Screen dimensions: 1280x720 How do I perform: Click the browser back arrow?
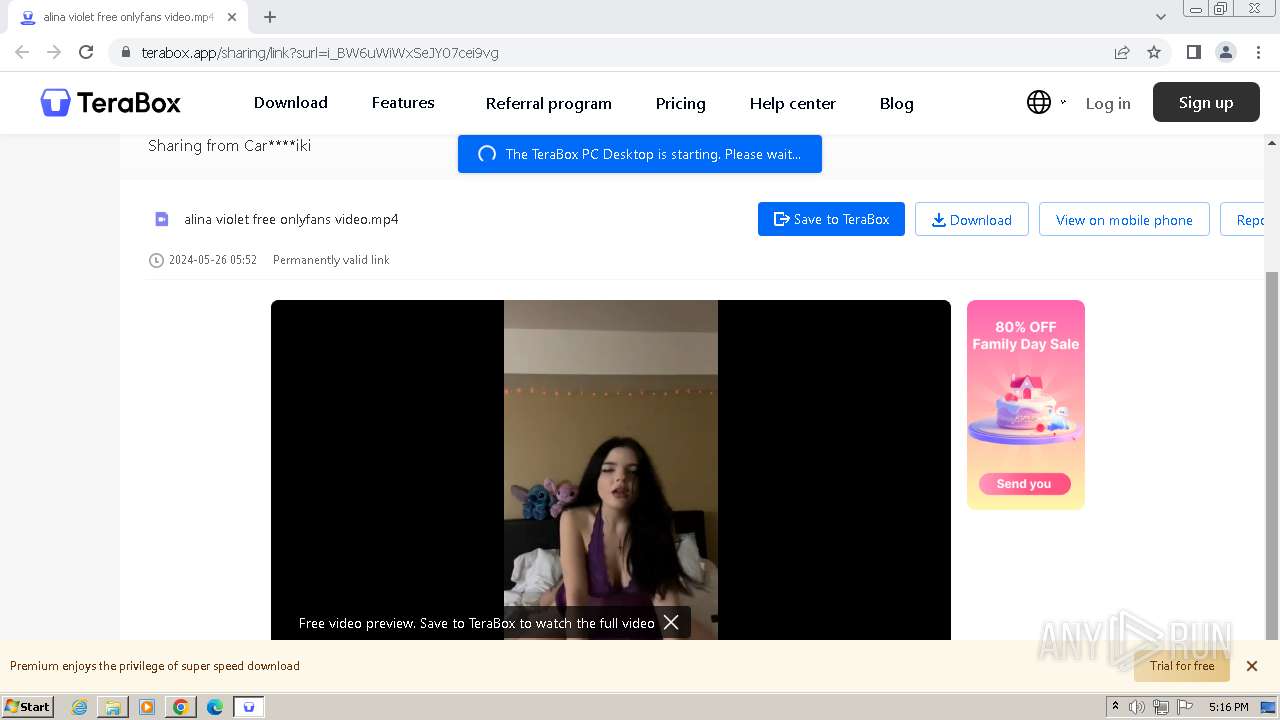point(22,52)
